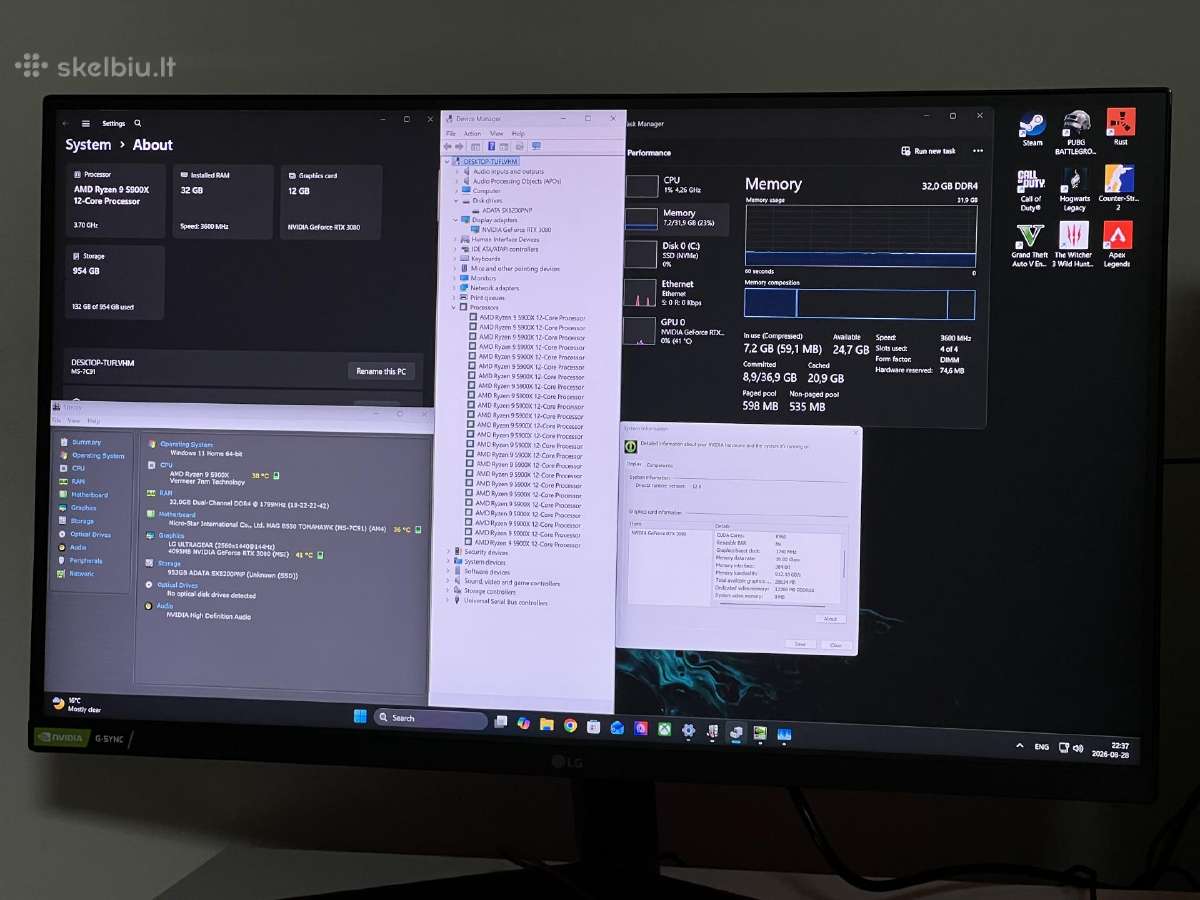Expand Universal Serial Bus controllers node
Screen dimensions: 1200x900
point(448,602)
